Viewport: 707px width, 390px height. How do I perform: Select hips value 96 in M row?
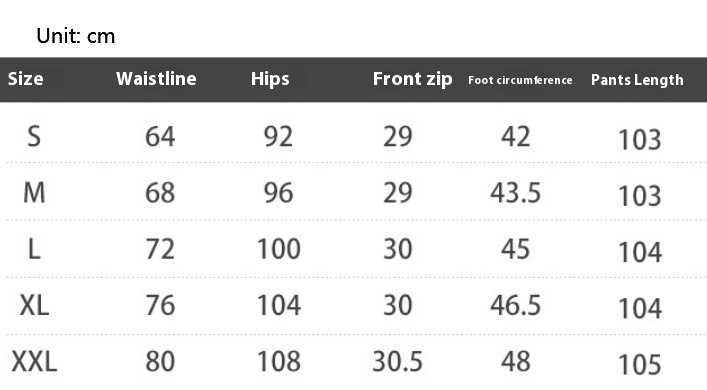pyautogui.click(x=278, y=193)
